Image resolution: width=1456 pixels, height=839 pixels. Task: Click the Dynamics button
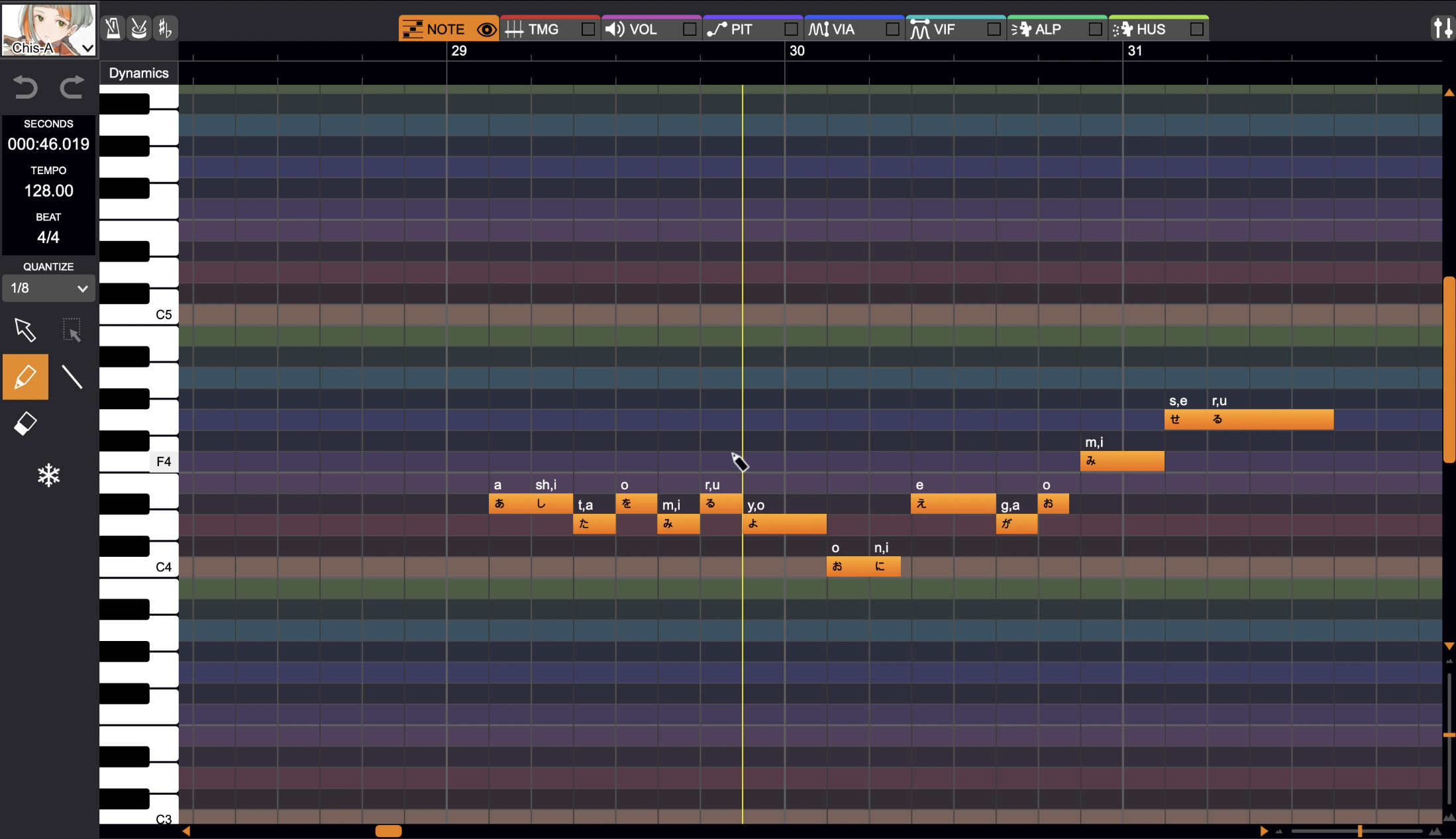(139, 73)
